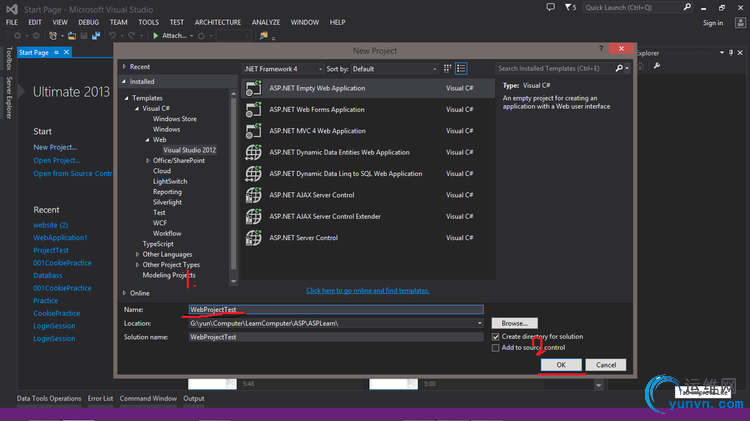This screenshot has width=750, height=421.
Task: Open the feedback speech bubble icon
Action: click(551, 7)
